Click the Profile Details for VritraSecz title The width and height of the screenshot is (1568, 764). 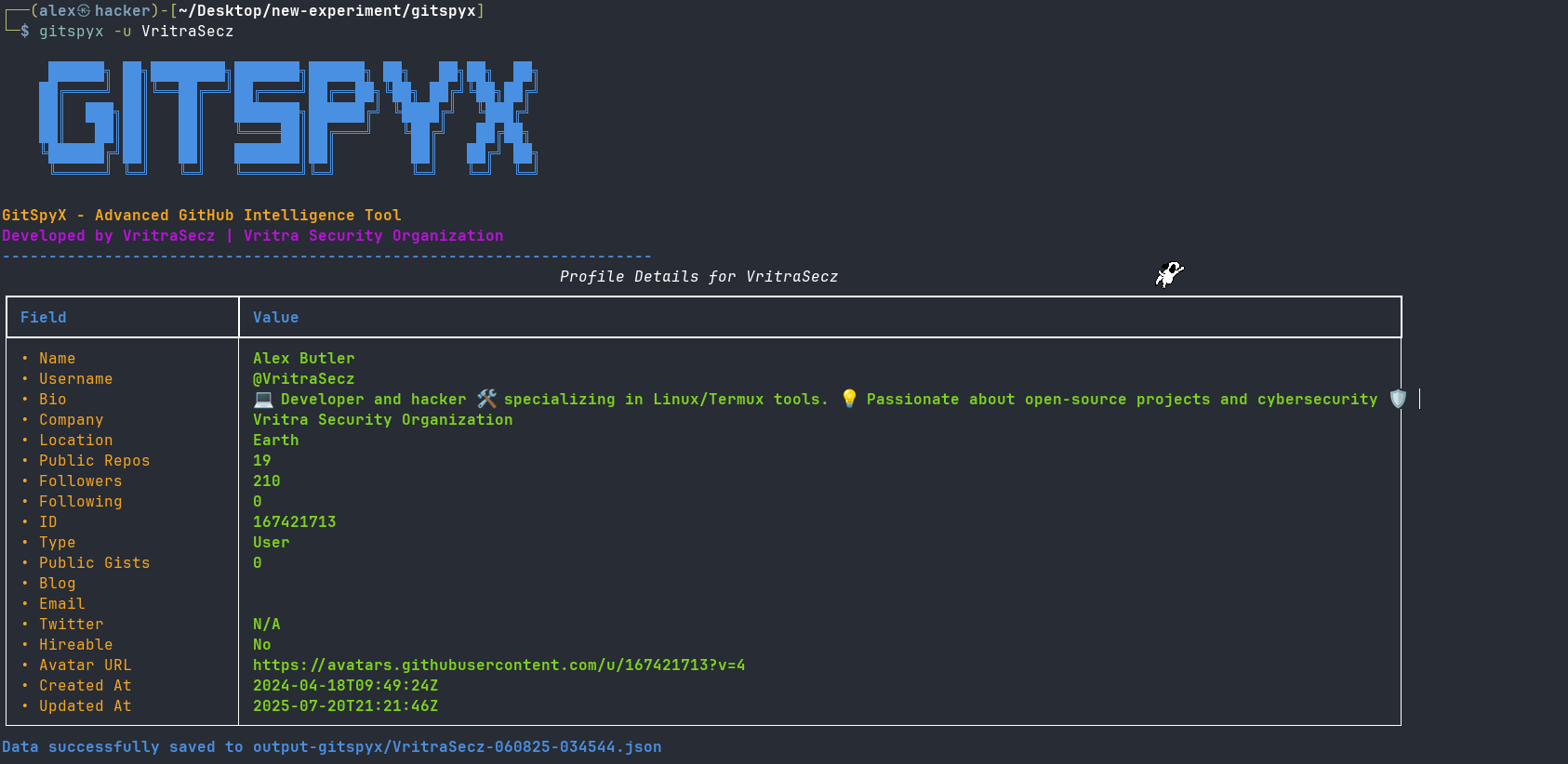click(x=698, y=277)
